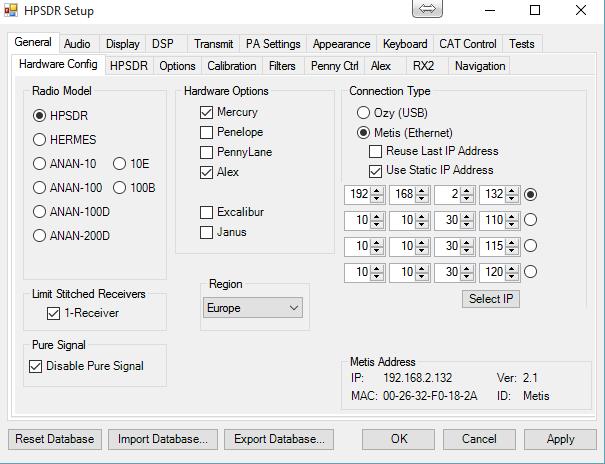Viewport: 605px width, 464px height.
Task: Decrease the 168 octet with down arrow
Action: [x=422, y=199]
